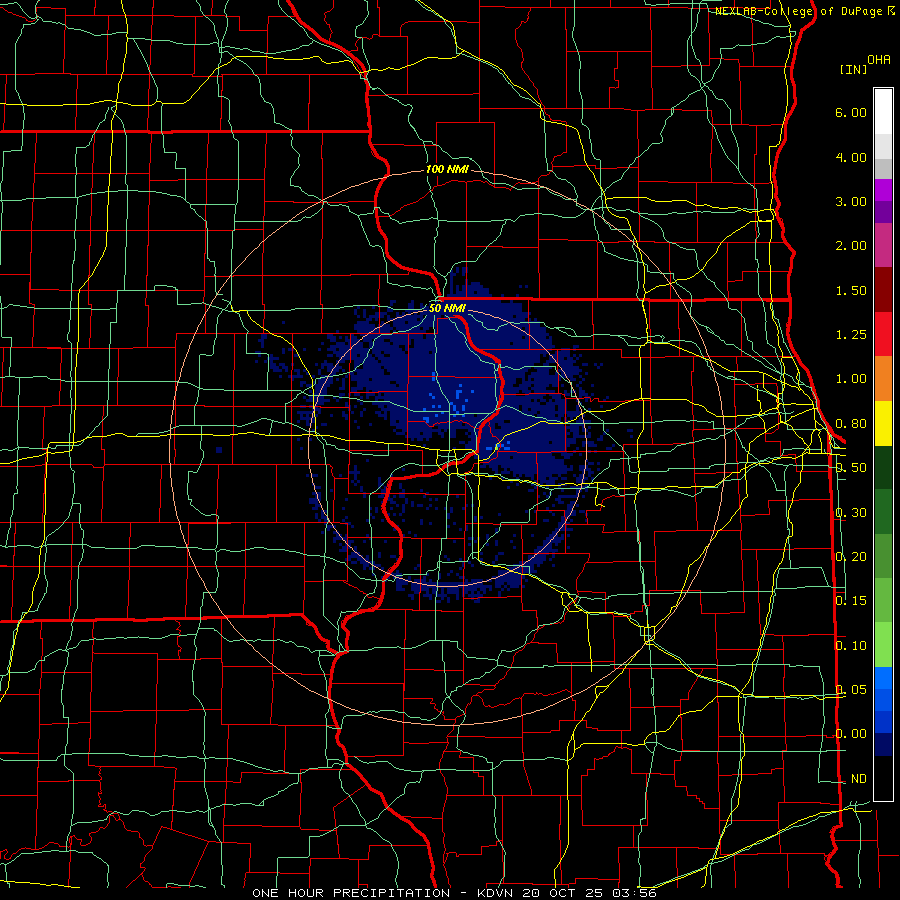Screen dimensions: 900x900
Task: Select the 0.20 legend value
Action: (851, 557)
